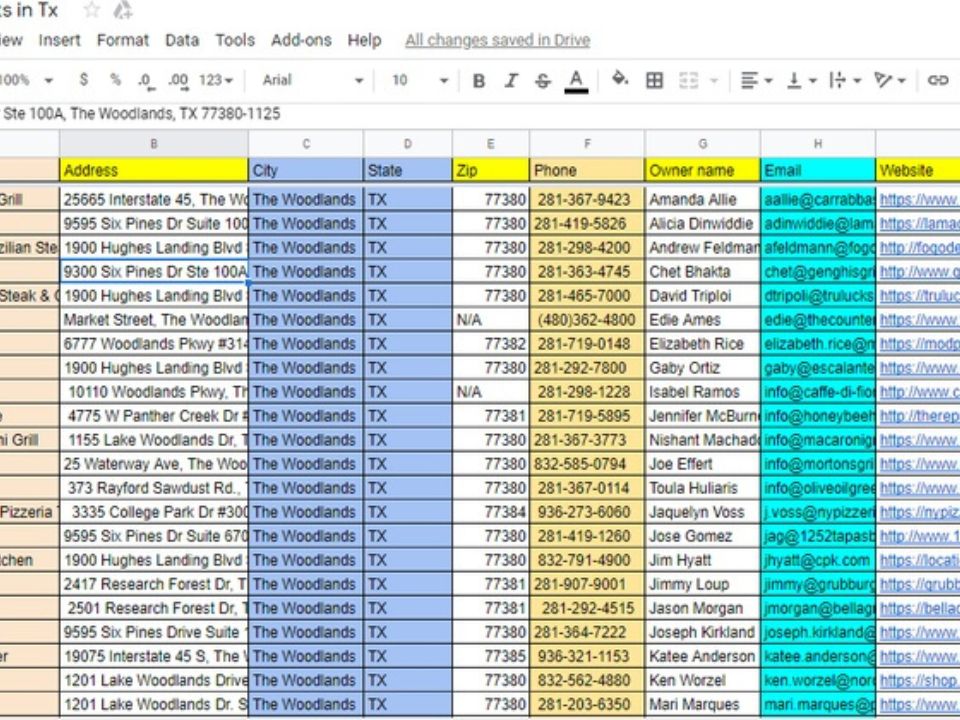This screenshot has width=960, height=720.
Task: Click the Drive move-to-folder icon
Action: click(x=123, y=10)
